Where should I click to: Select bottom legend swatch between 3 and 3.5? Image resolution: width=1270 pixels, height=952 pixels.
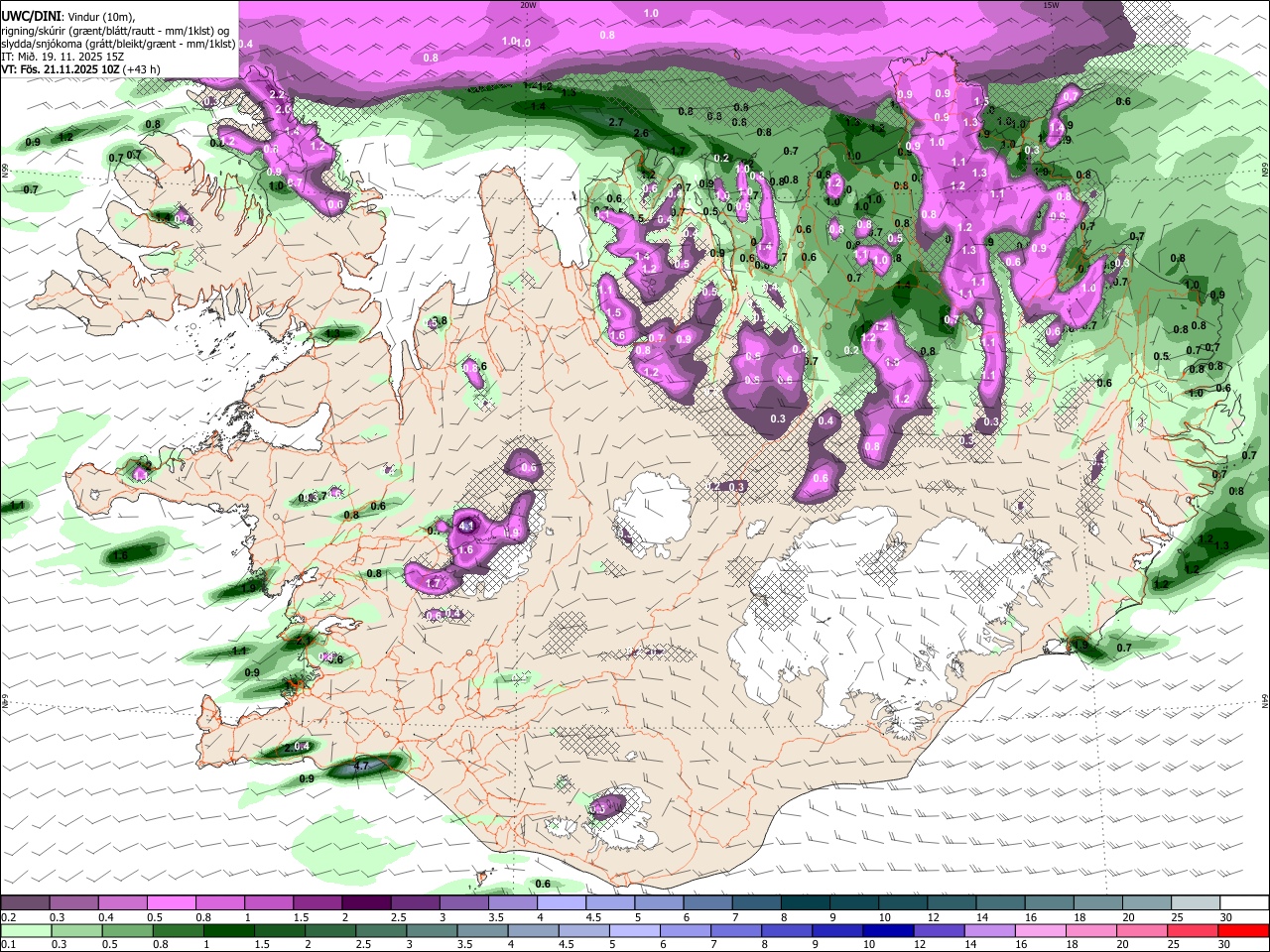(x=432, y=930)
